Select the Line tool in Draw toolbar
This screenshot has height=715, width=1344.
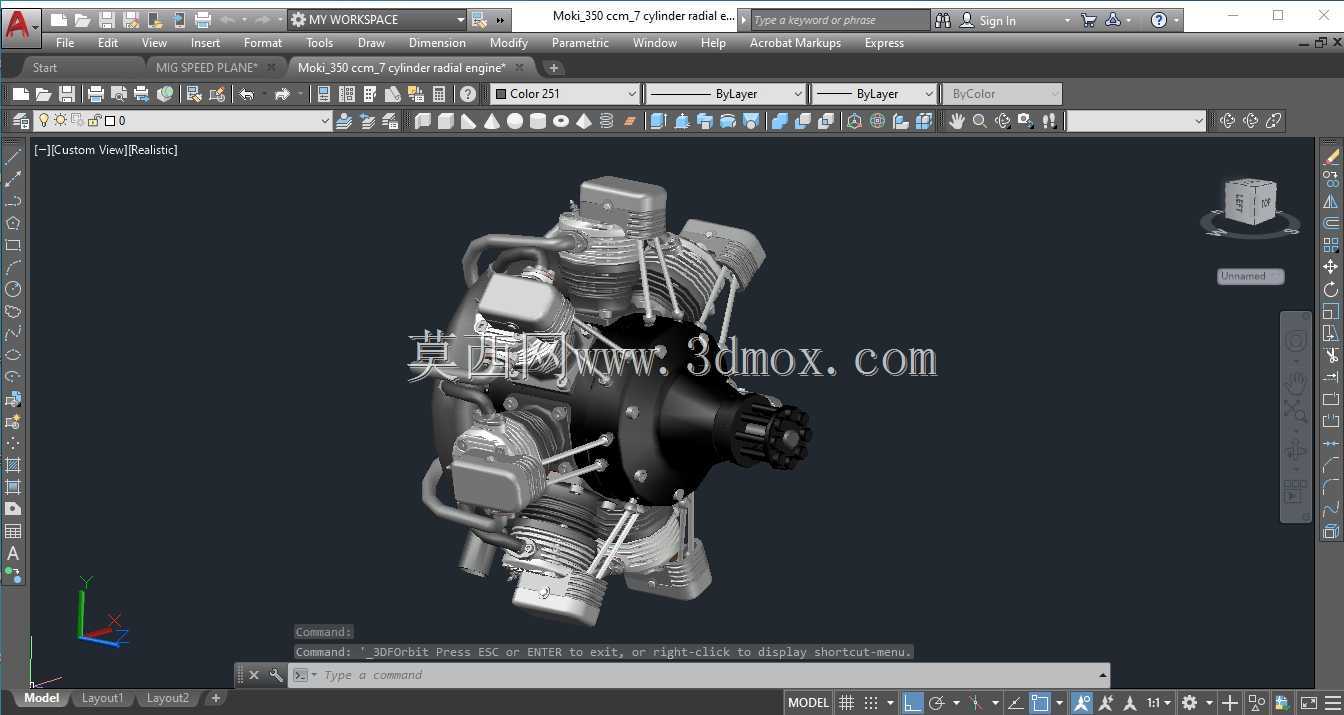click(13, 157)
